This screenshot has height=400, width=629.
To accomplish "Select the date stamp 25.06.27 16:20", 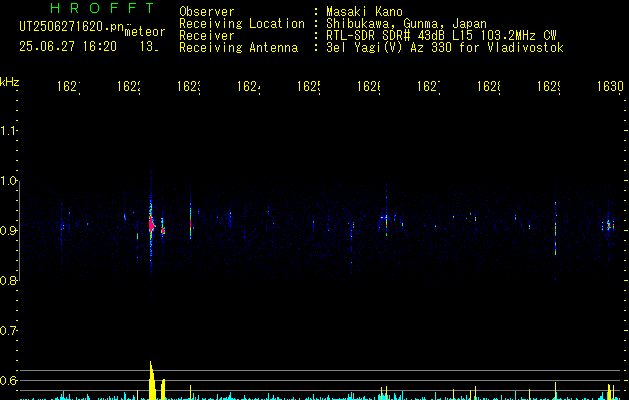I will [68, 47].
